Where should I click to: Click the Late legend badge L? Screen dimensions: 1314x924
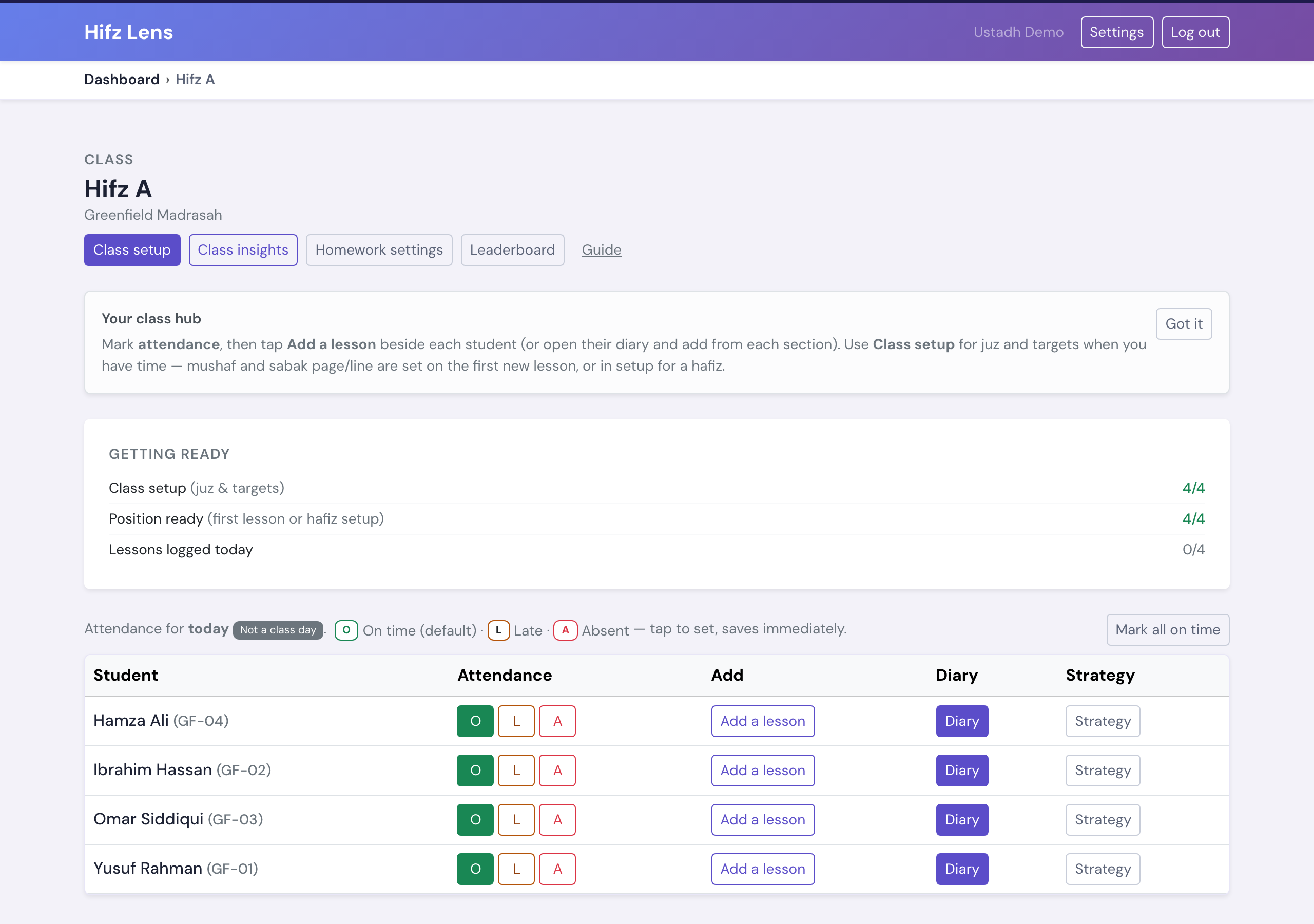498,630
